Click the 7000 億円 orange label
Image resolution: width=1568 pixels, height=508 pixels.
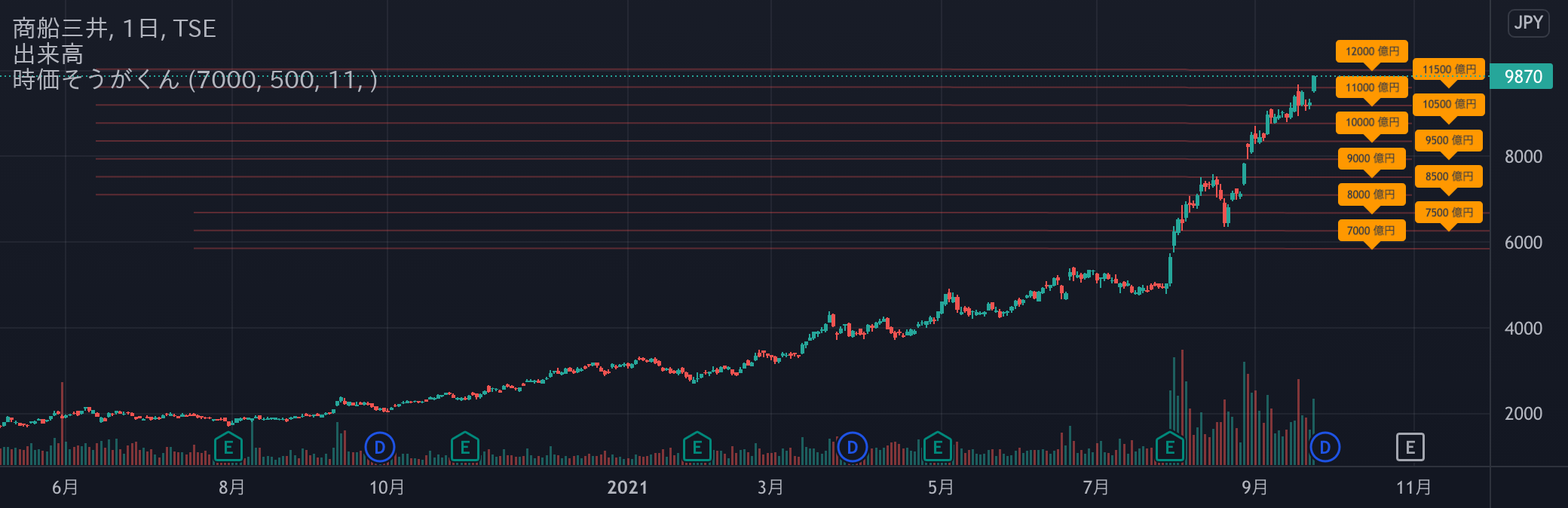pyautogui.click(x=1372, y=231)
